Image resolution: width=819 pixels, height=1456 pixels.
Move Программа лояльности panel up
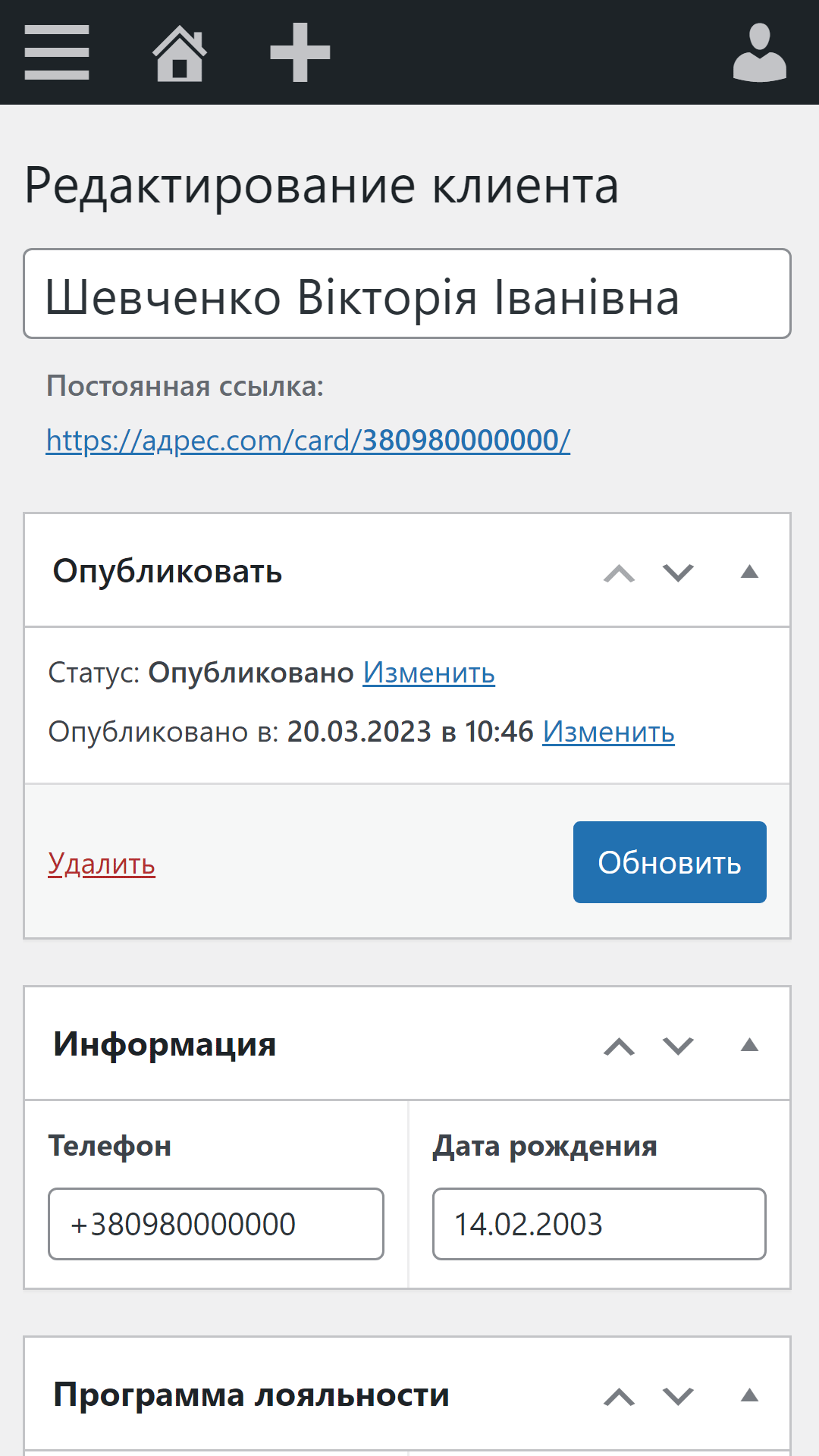[619, 1396]
